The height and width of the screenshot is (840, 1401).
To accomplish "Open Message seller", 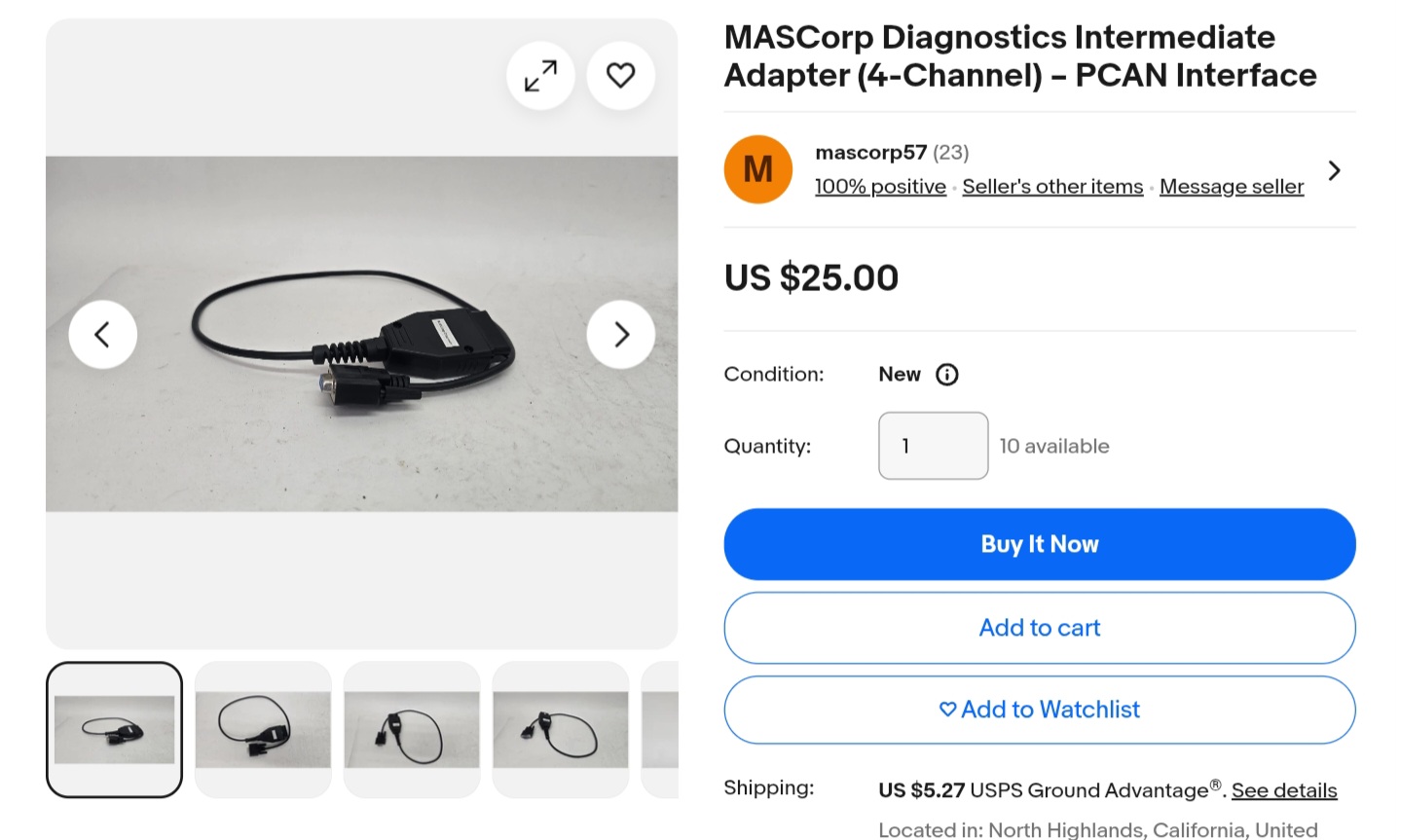I will [1231, 186].
